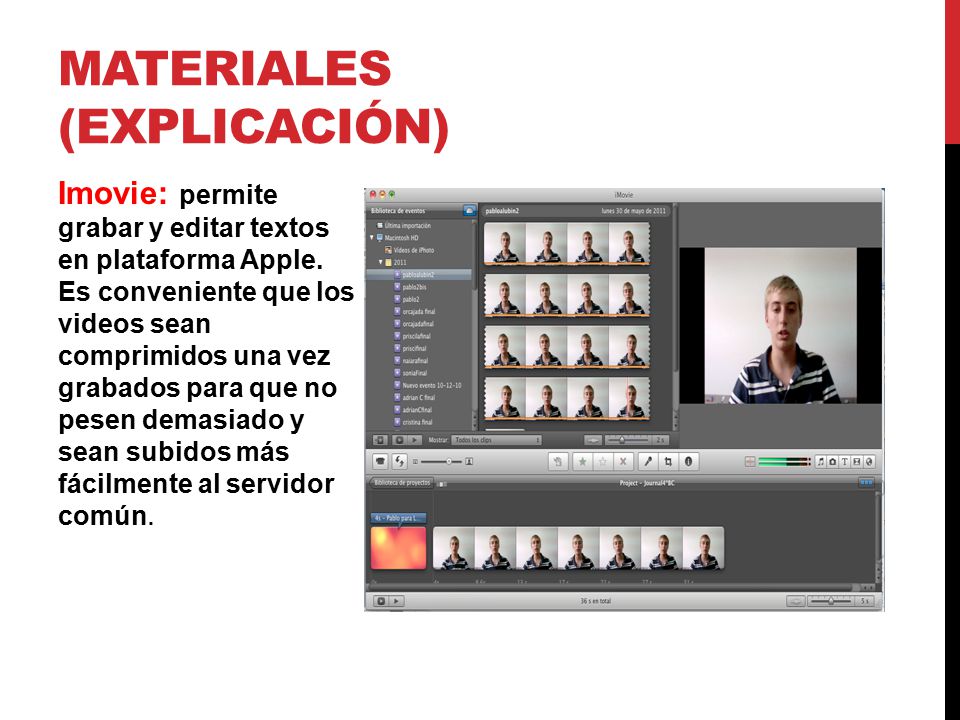960x720 pixels.
Task: Select the crop and rotate tool
Action: 668,462
